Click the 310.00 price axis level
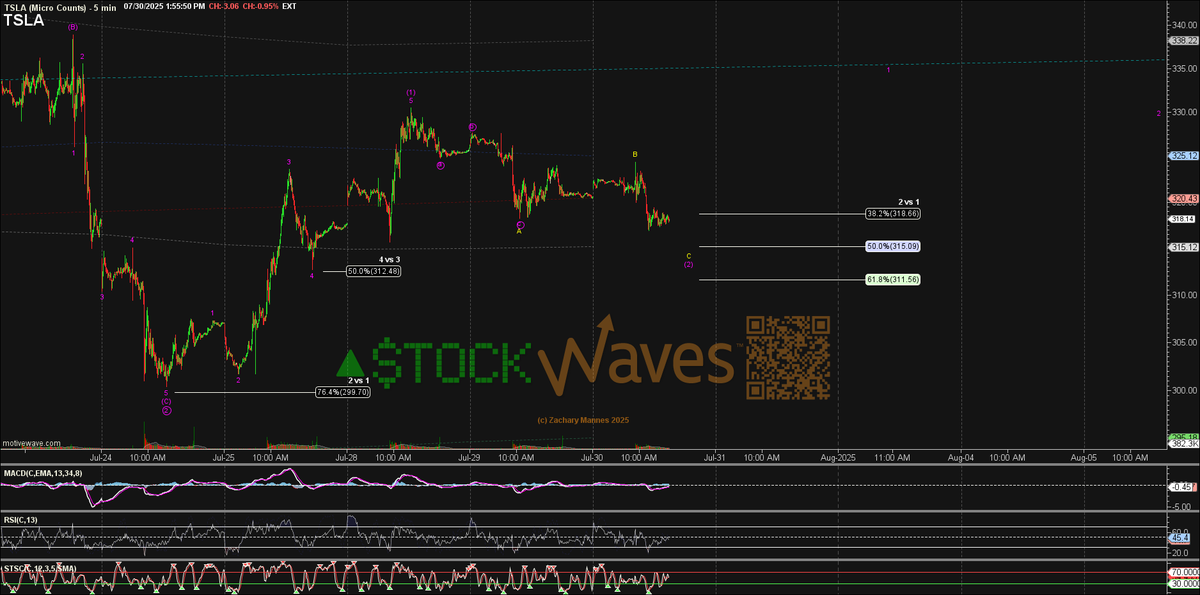Screen dimensions: 1200x595 click(1184, 295)
